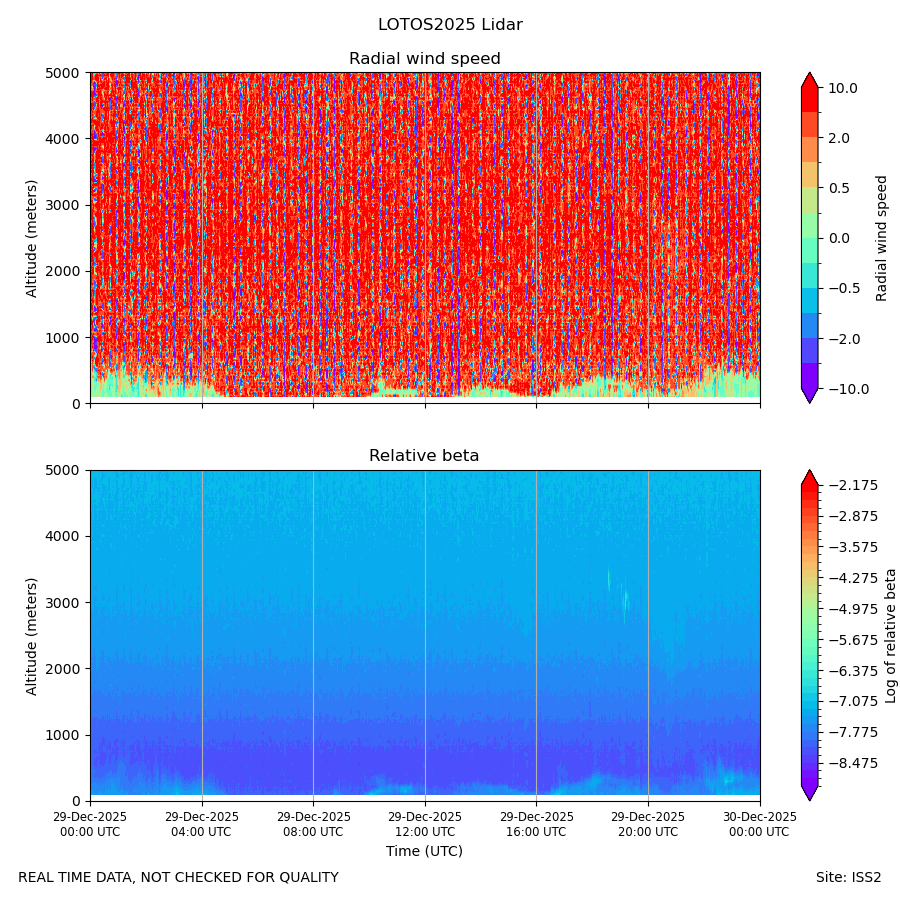Click the -5.675 tick label on beta colorbar

852,639
